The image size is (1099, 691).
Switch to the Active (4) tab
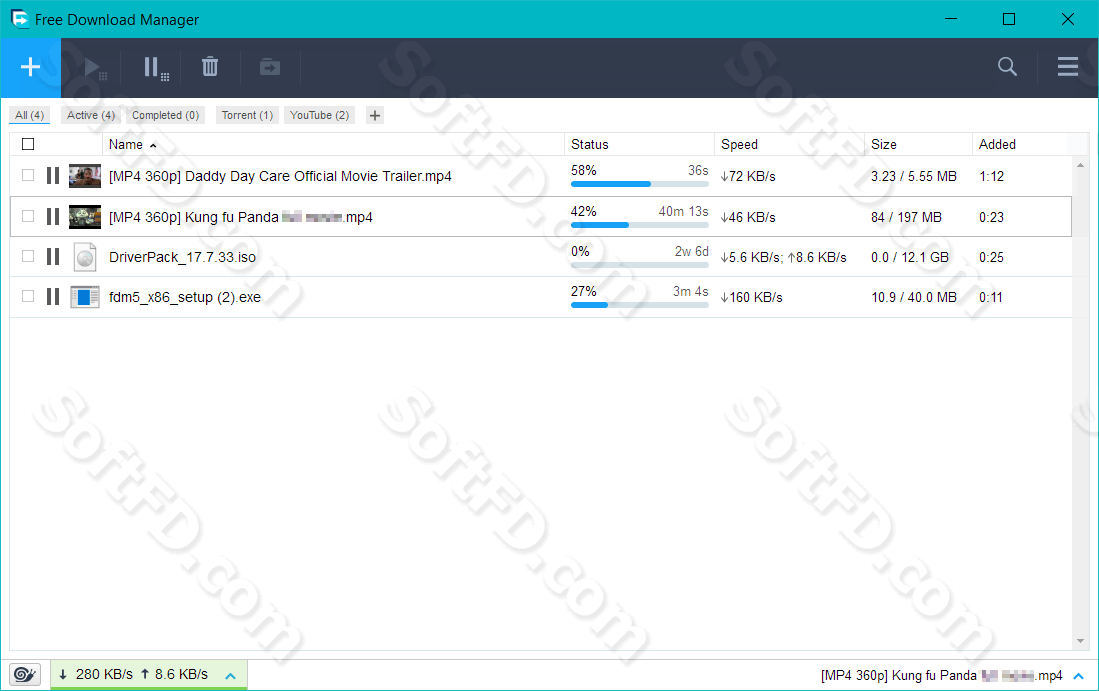point(91,115)
